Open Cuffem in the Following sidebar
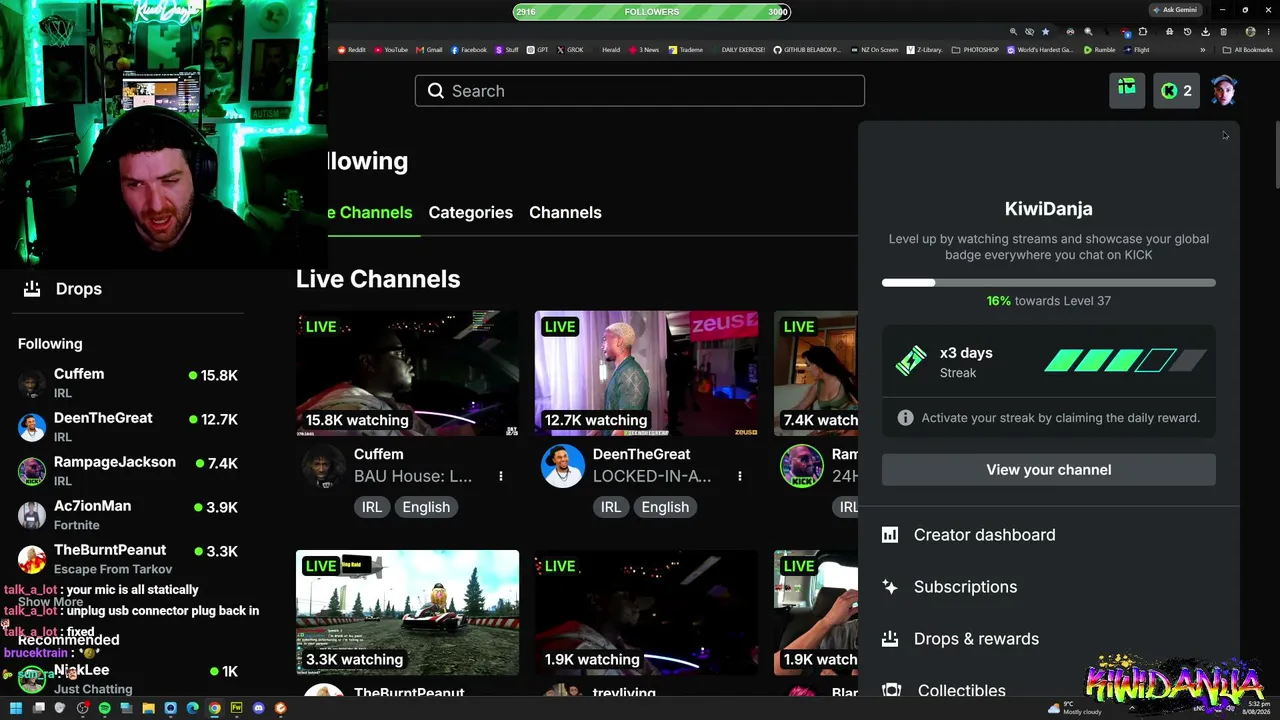This screenshot has width=1280, height=720. click(130, 383)
